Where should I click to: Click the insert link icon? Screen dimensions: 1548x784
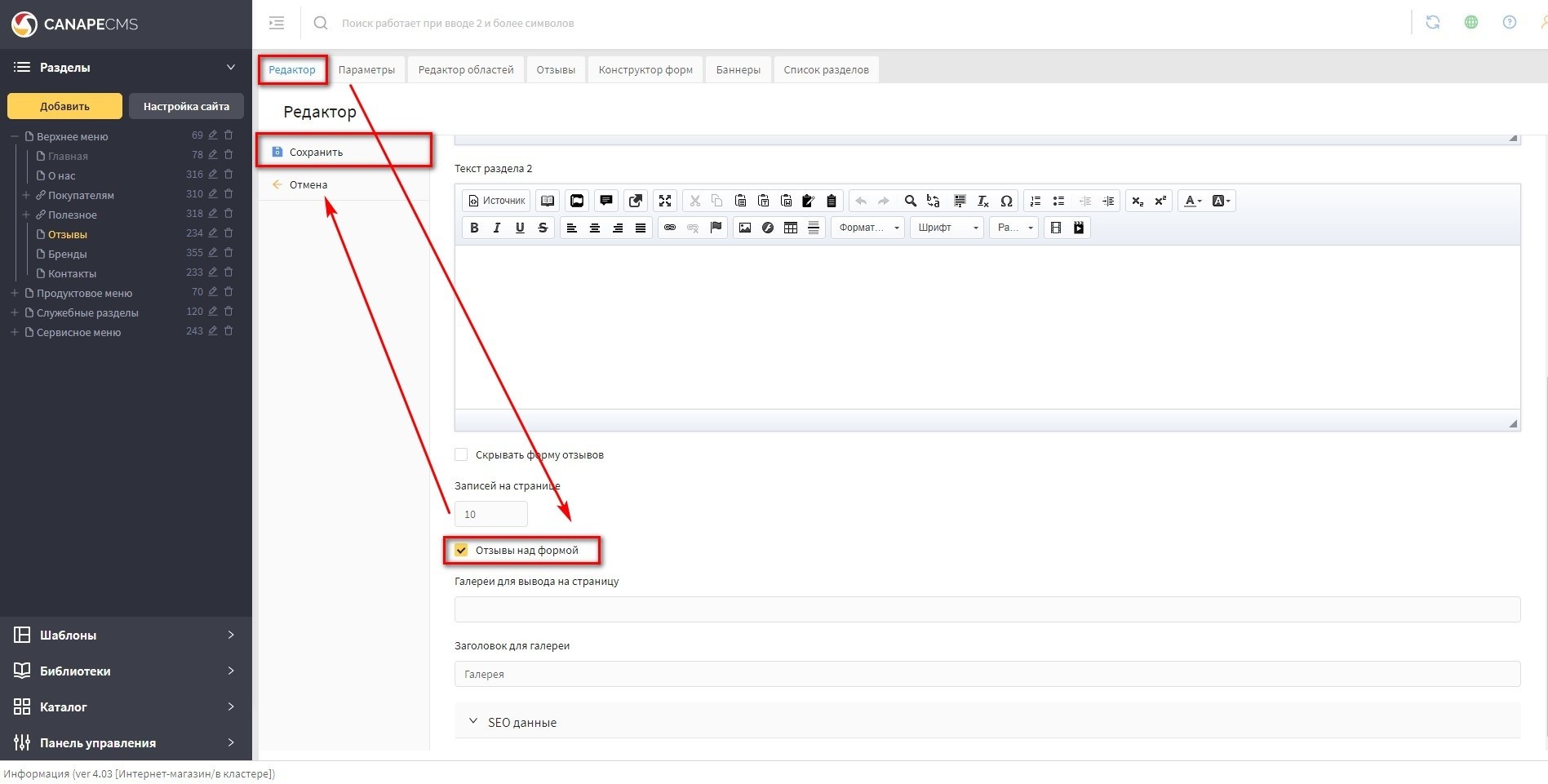coord(669,228)
